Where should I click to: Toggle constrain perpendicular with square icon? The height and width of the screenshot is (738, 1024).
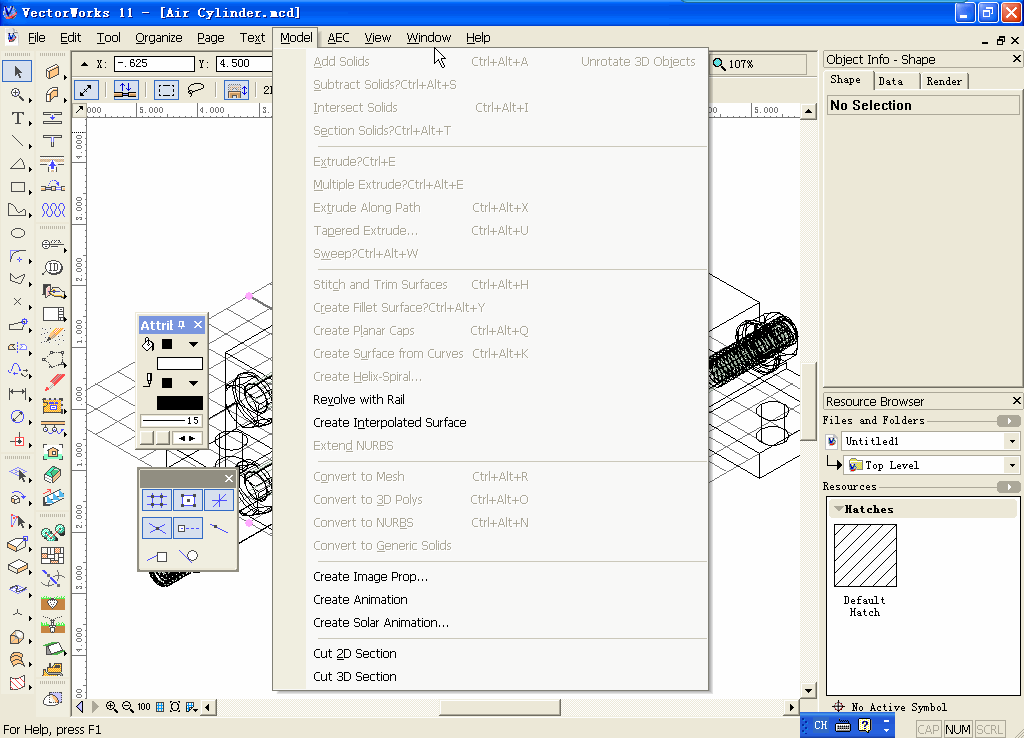[157, 556]
